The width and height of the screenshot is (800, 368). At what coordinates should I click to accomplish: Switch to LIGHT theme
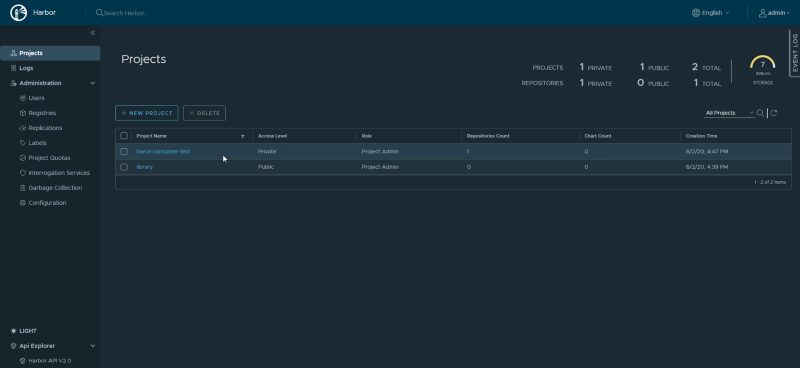pyautogui.click(x=28, y=331)
